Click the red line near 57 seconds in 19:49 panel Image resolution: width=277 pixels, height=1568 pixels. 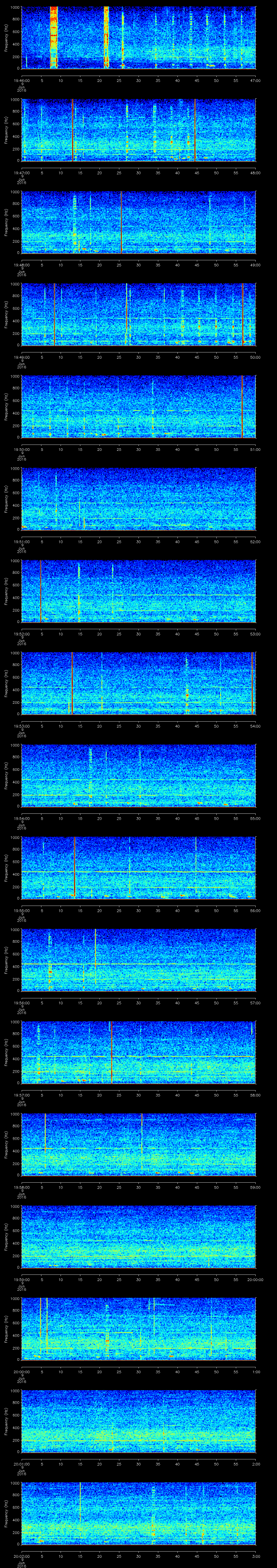[243, 314]
